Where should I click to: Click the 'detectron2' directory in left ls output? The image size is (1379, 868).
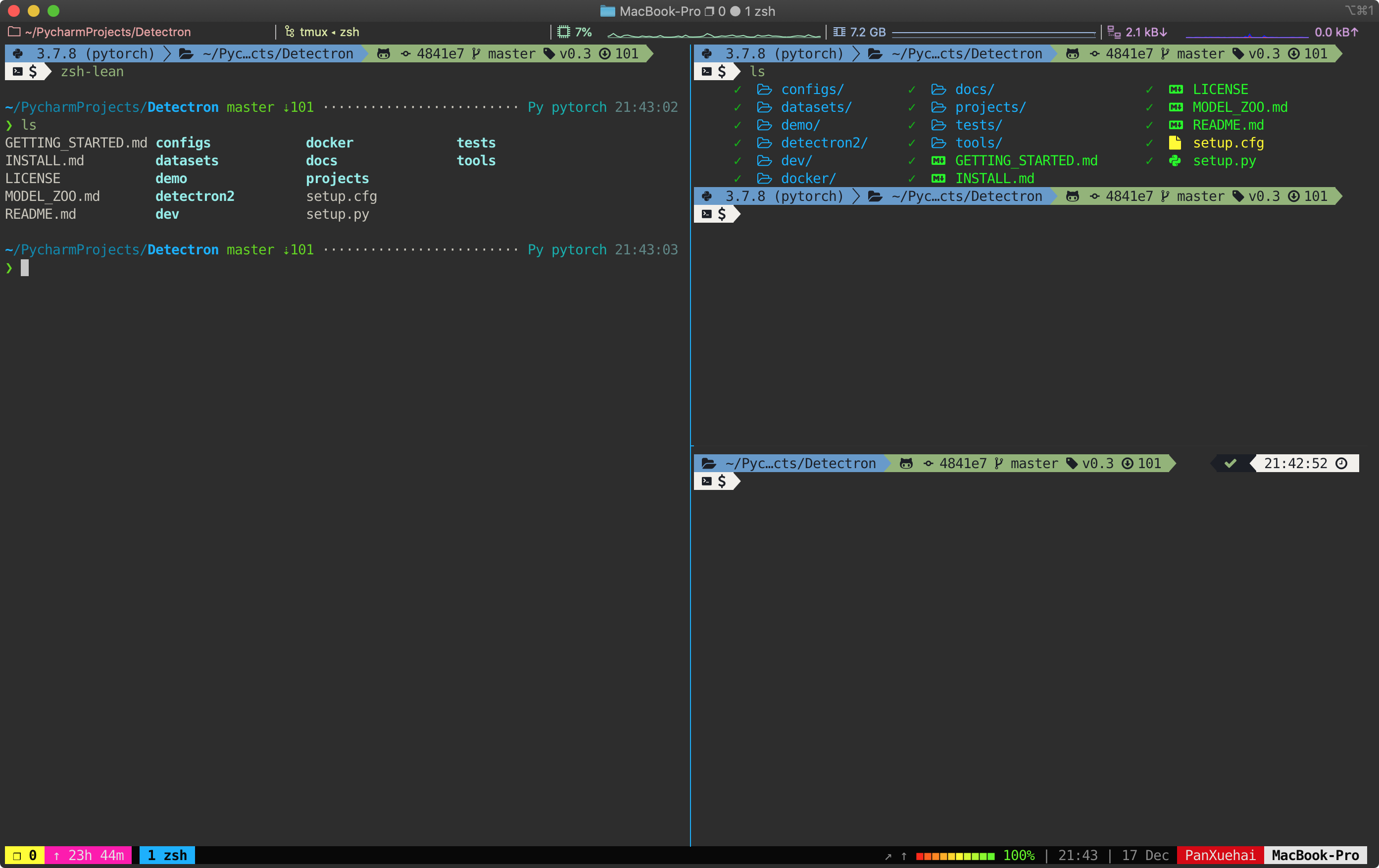(x=195, y=196)
